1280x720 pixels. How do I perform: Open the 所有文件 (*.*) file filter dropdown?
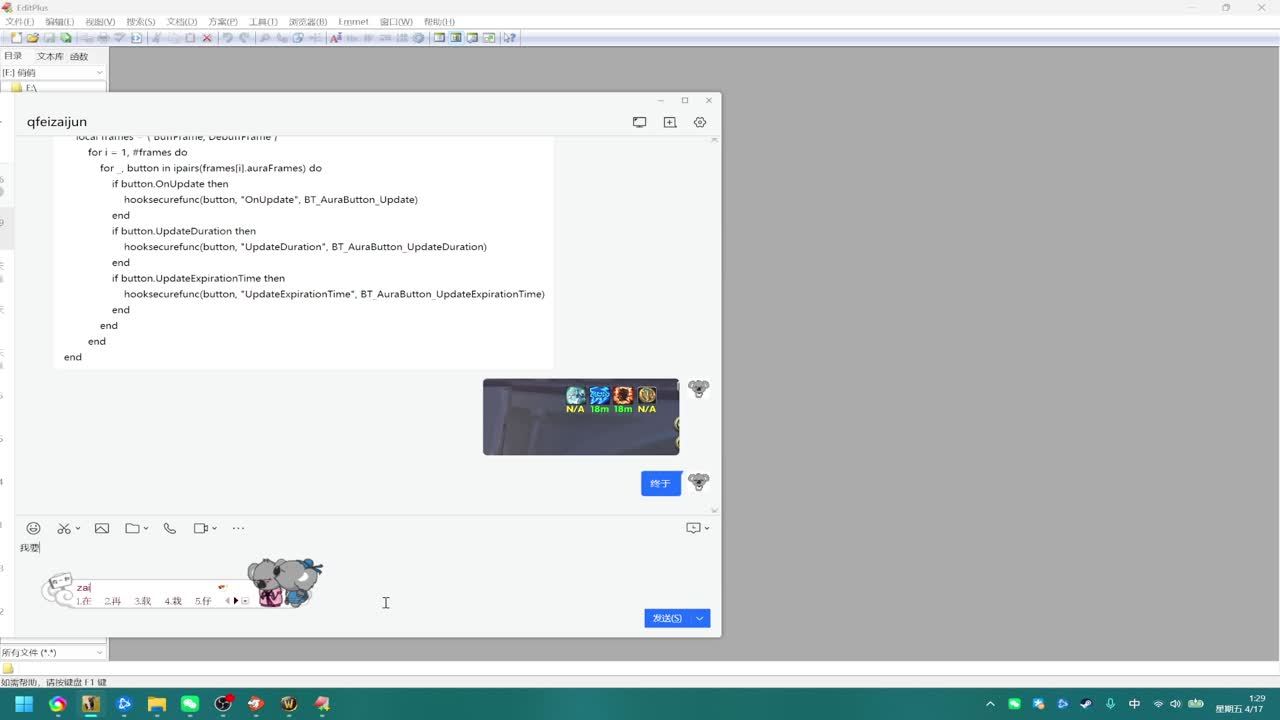coord(52,653)
